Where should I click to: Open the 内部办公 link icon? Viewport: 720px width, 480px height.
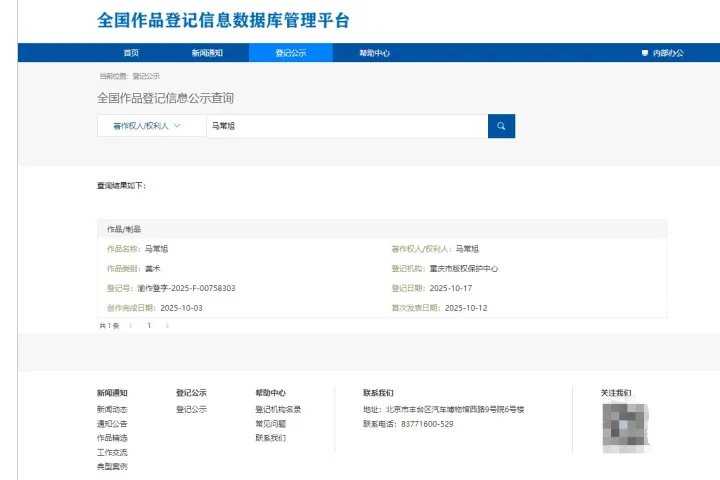(x=644, y=53)
